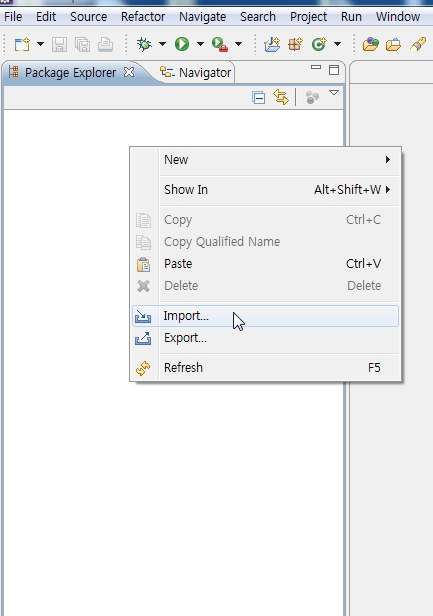433x616 pixels.
Task: Click the Open Type icon
Action: click(371, 44)
